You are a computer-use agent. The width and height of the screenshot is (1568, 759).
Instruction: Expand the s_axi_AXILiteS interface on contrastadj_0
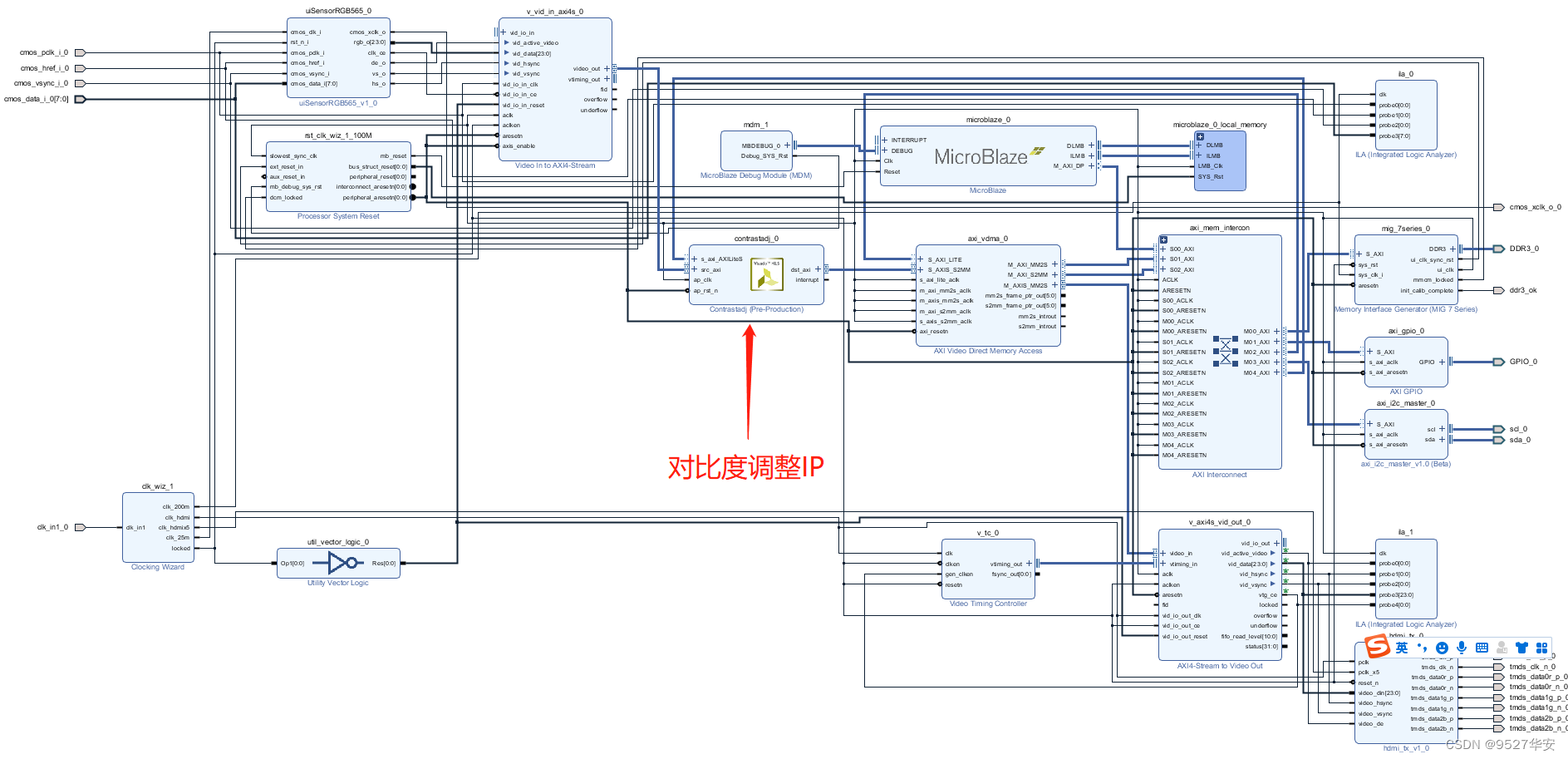695,259
